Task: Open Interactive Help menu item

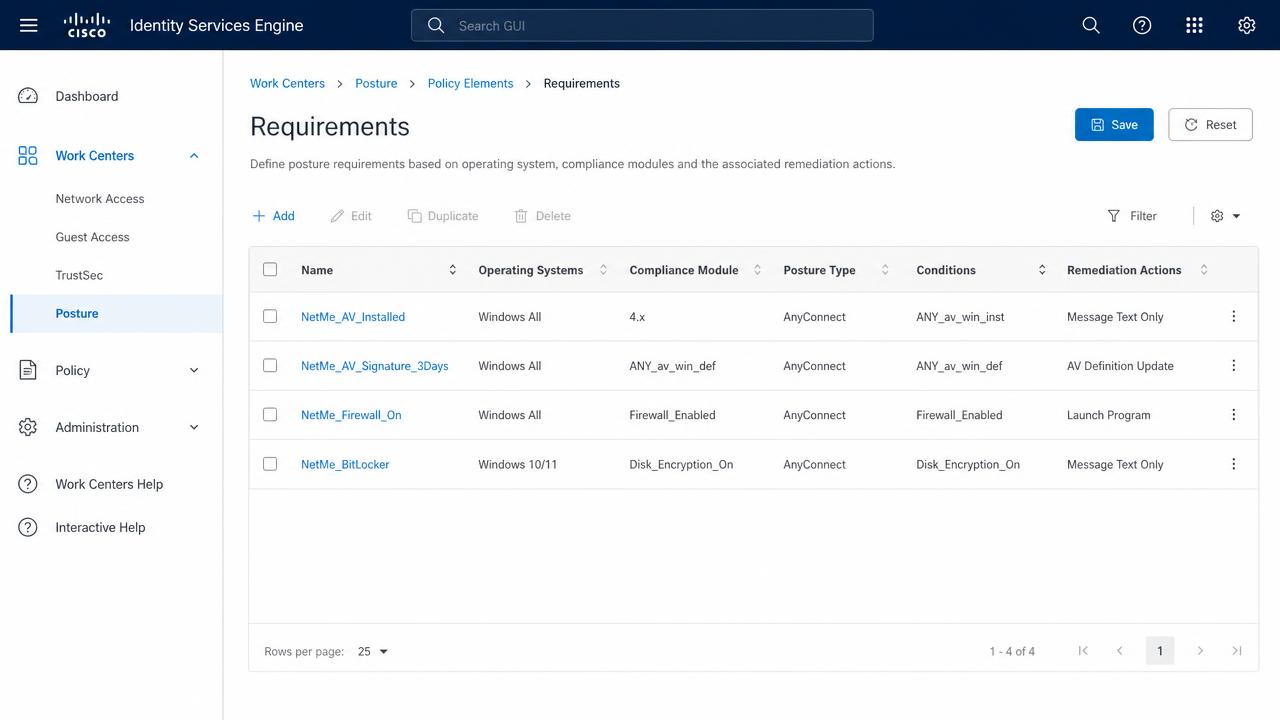Action: point(100,527)
